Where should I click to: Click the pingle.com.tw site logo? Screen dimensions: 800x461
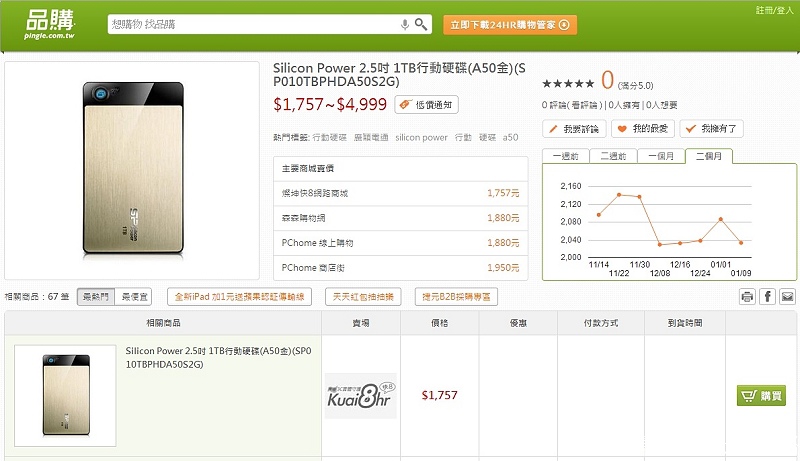[49, 24]
